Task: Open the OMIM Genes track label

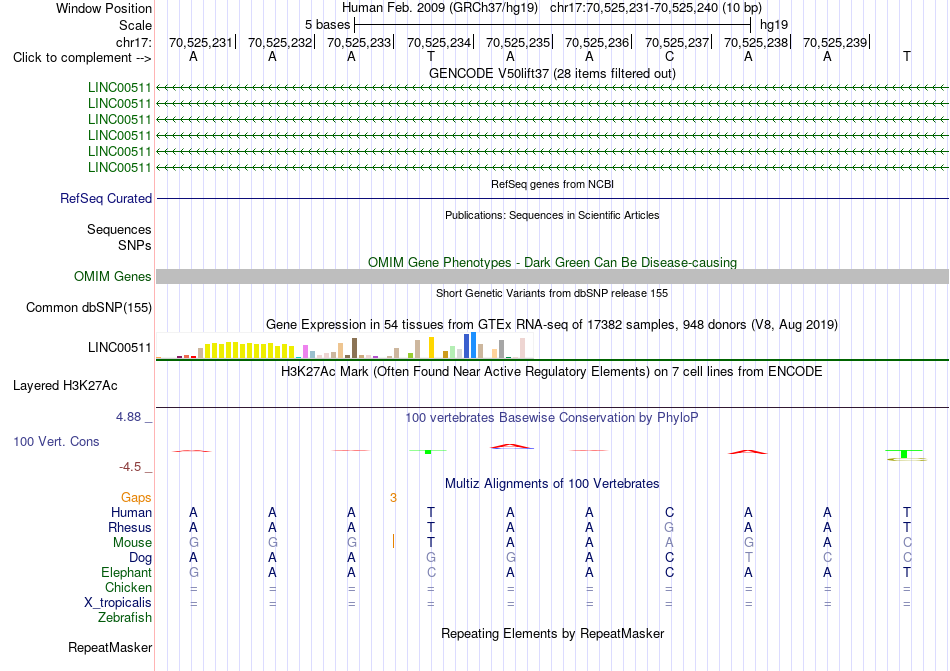Action: point(113,277)
